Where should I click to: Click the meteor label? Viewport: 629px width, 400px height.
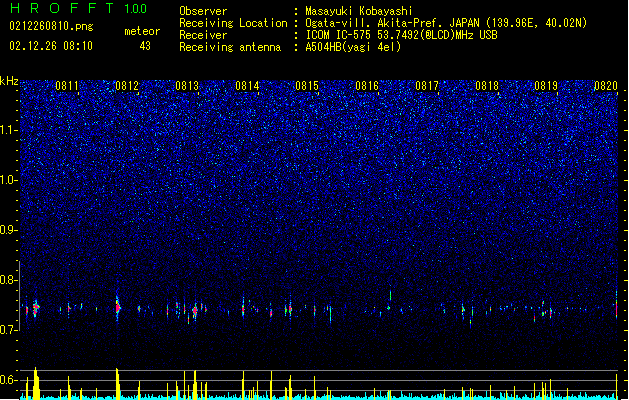tap(142, 31)
